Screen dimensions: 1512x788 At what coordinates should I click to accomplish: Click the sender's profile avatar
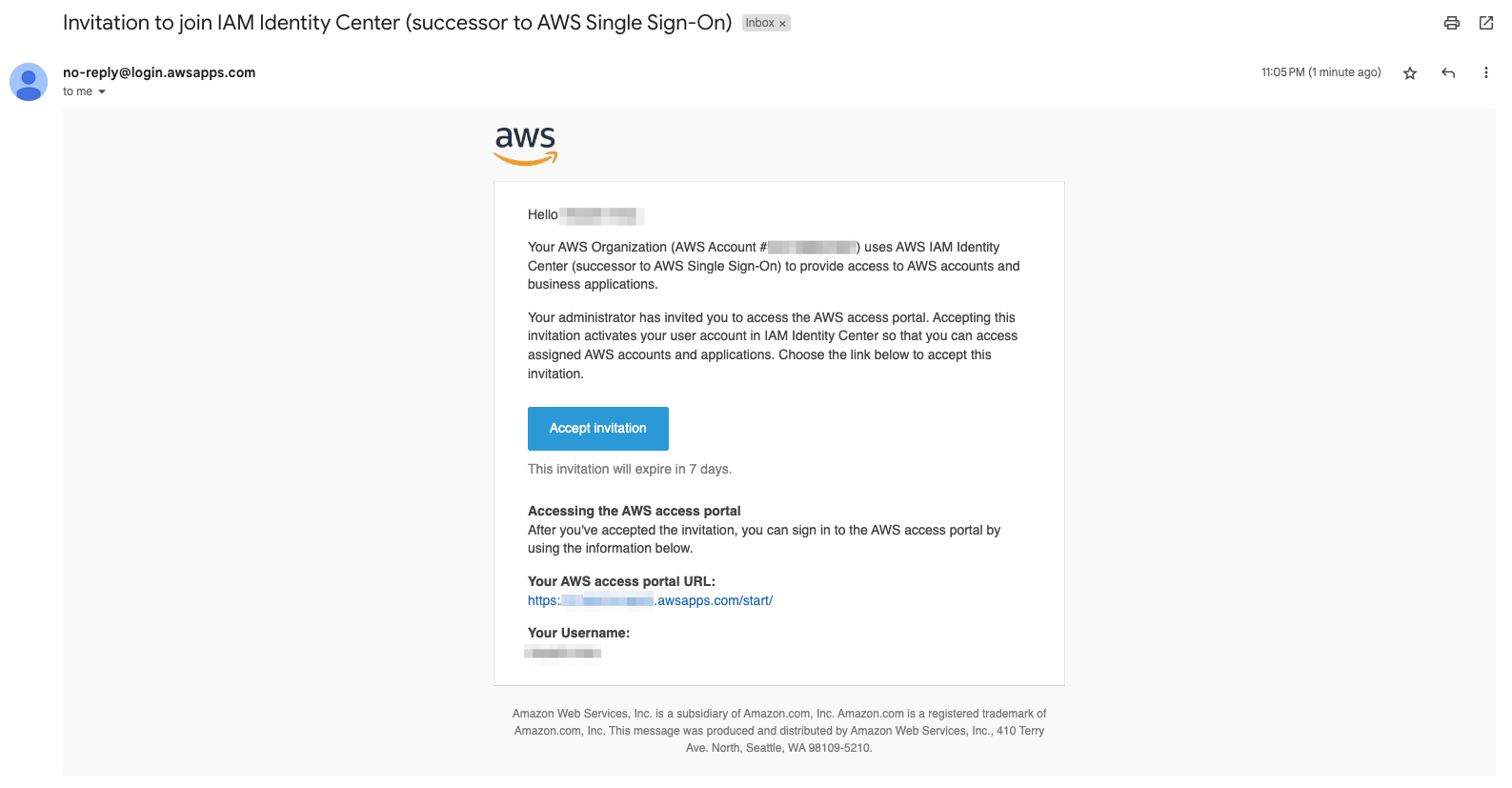29,82
